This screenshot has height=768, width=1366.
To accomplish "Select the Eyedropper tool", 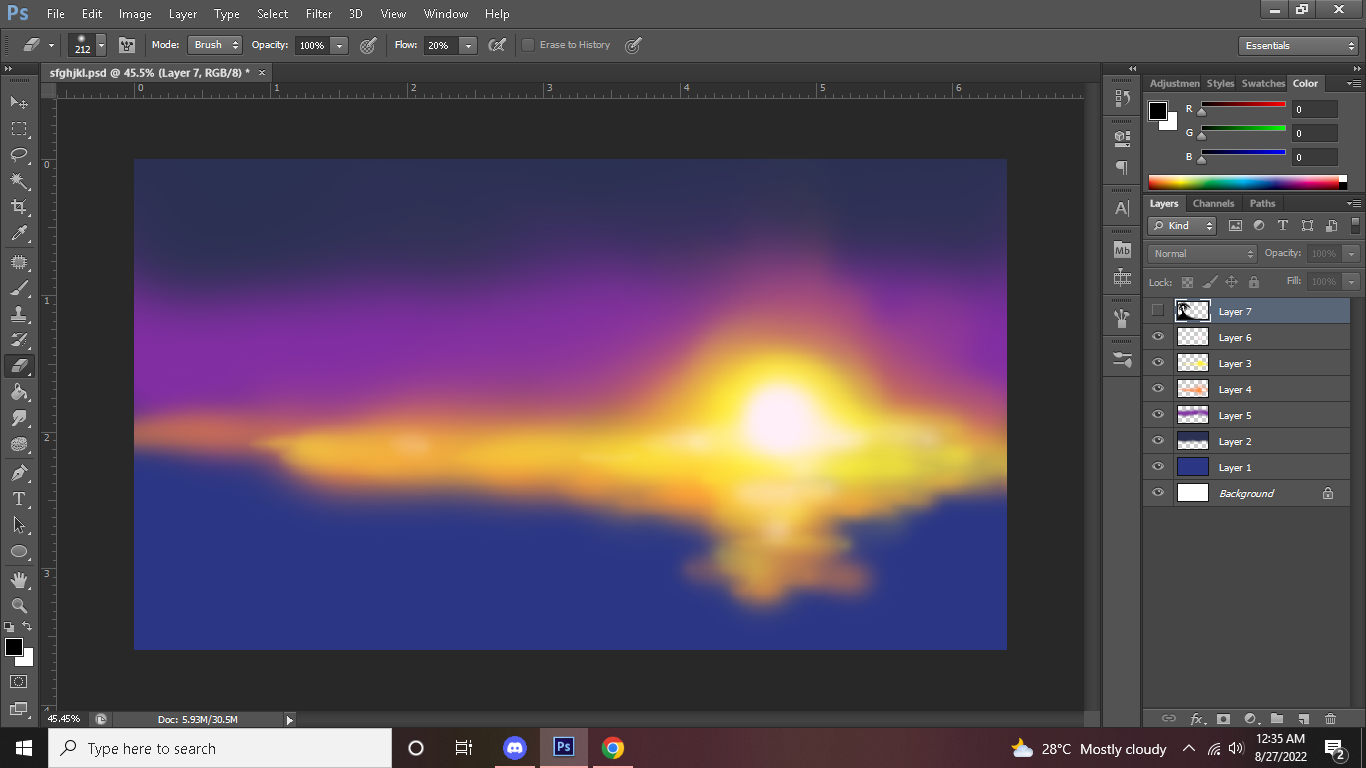I will click(19, 234).
